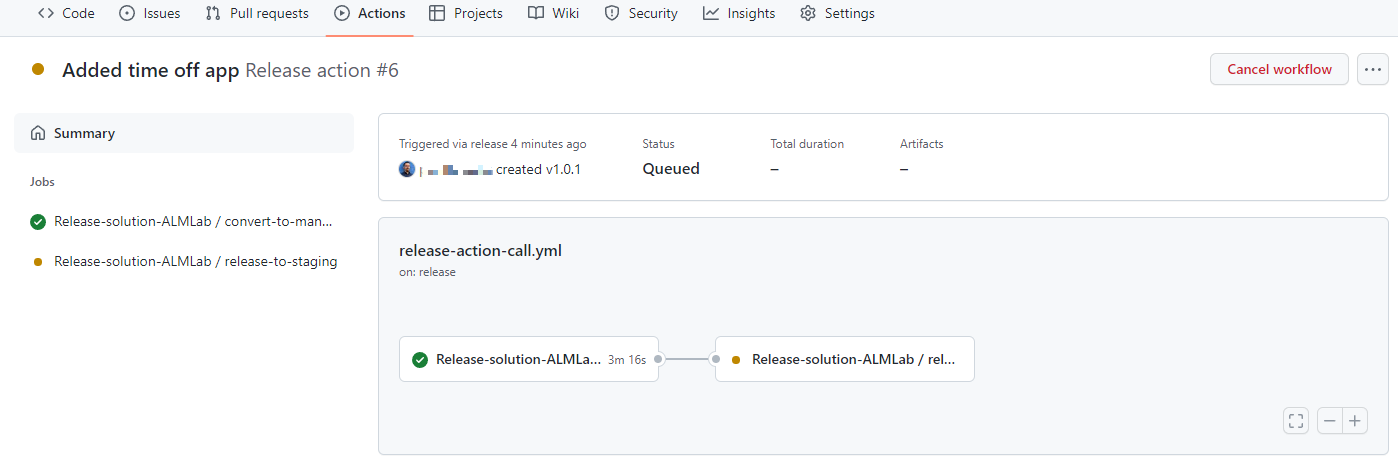
Task: Toggle fullscreen for the workflow graph
Action: (x=1296, y=421)
